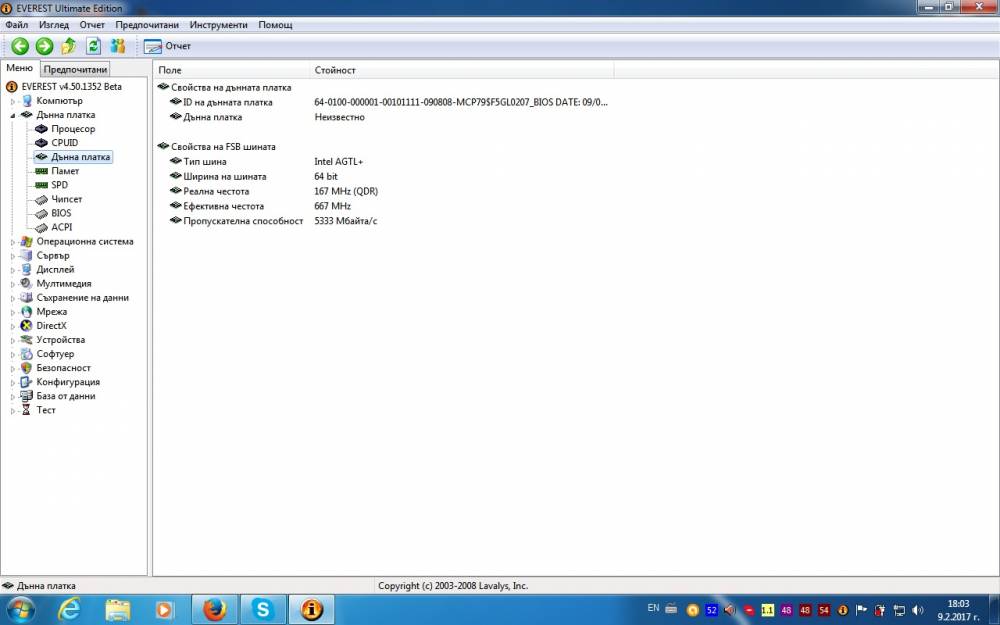Viewport: 1000px width, 625px height.
Task: Select Процесор in the tree
Action: point(73,129)
